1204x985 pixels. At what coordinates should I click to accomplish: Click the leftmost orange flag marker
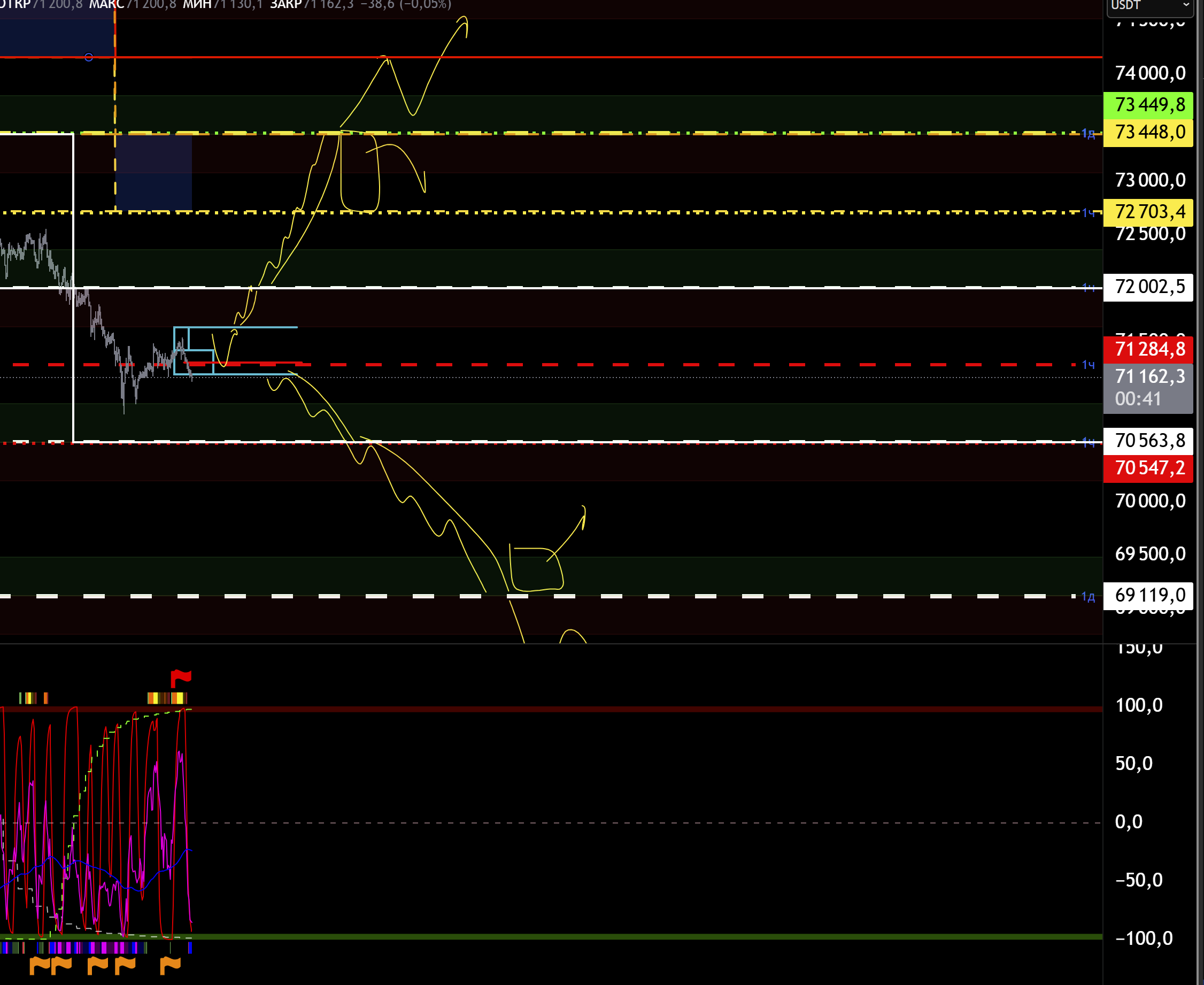tap(40, 964)
